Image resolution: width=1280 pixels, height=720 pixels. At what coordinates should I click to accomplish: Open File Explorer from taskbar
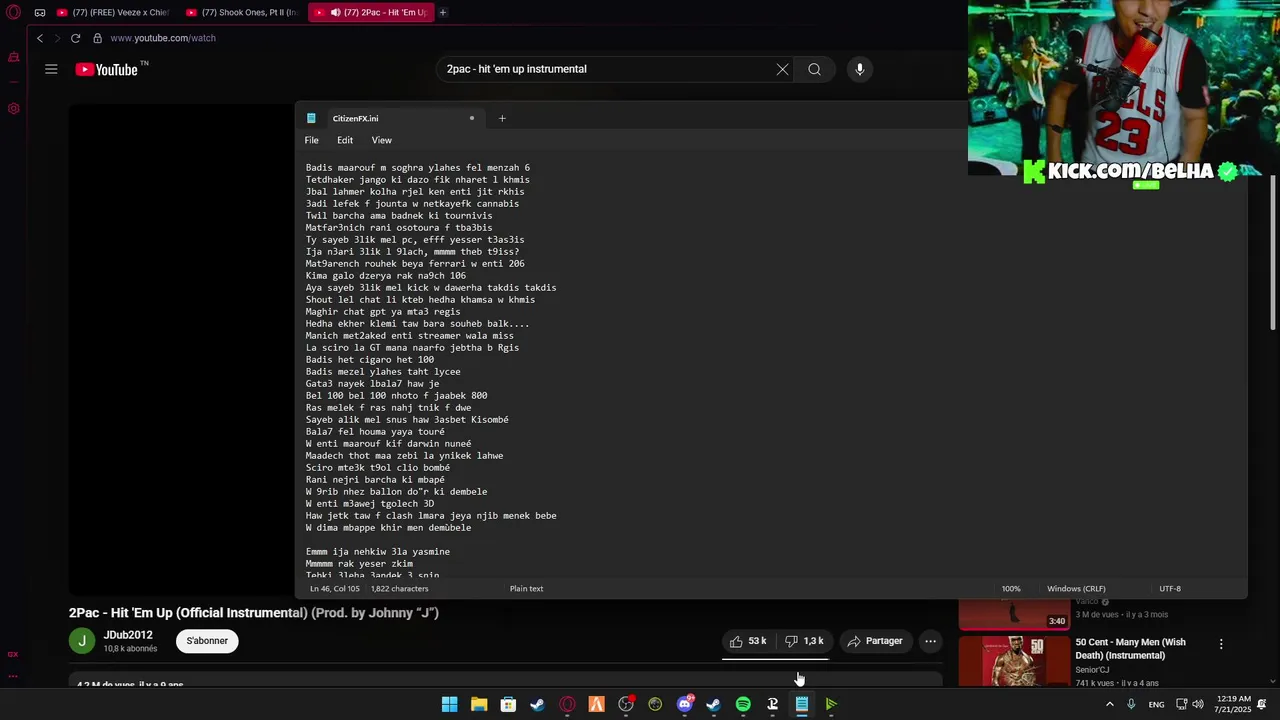[x=479, y=704]
